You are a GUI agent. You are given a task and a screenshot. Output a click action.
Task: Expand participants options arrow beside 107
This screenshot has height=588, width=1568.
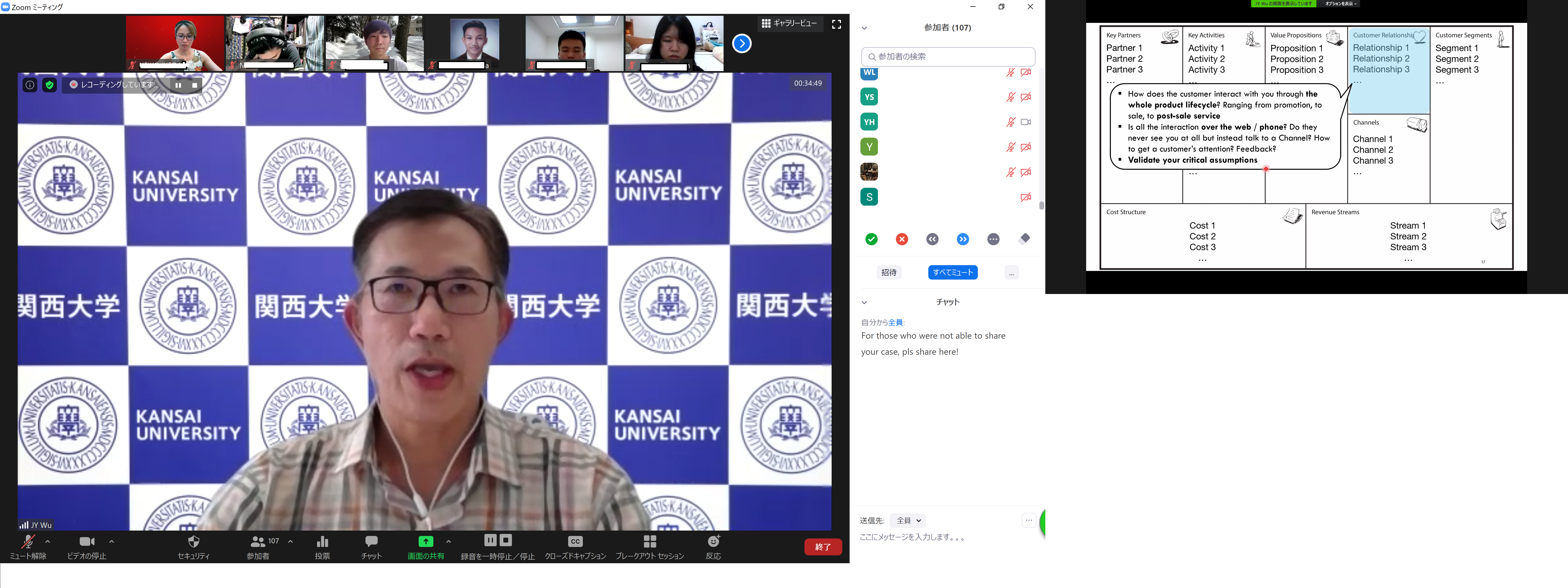290,541
